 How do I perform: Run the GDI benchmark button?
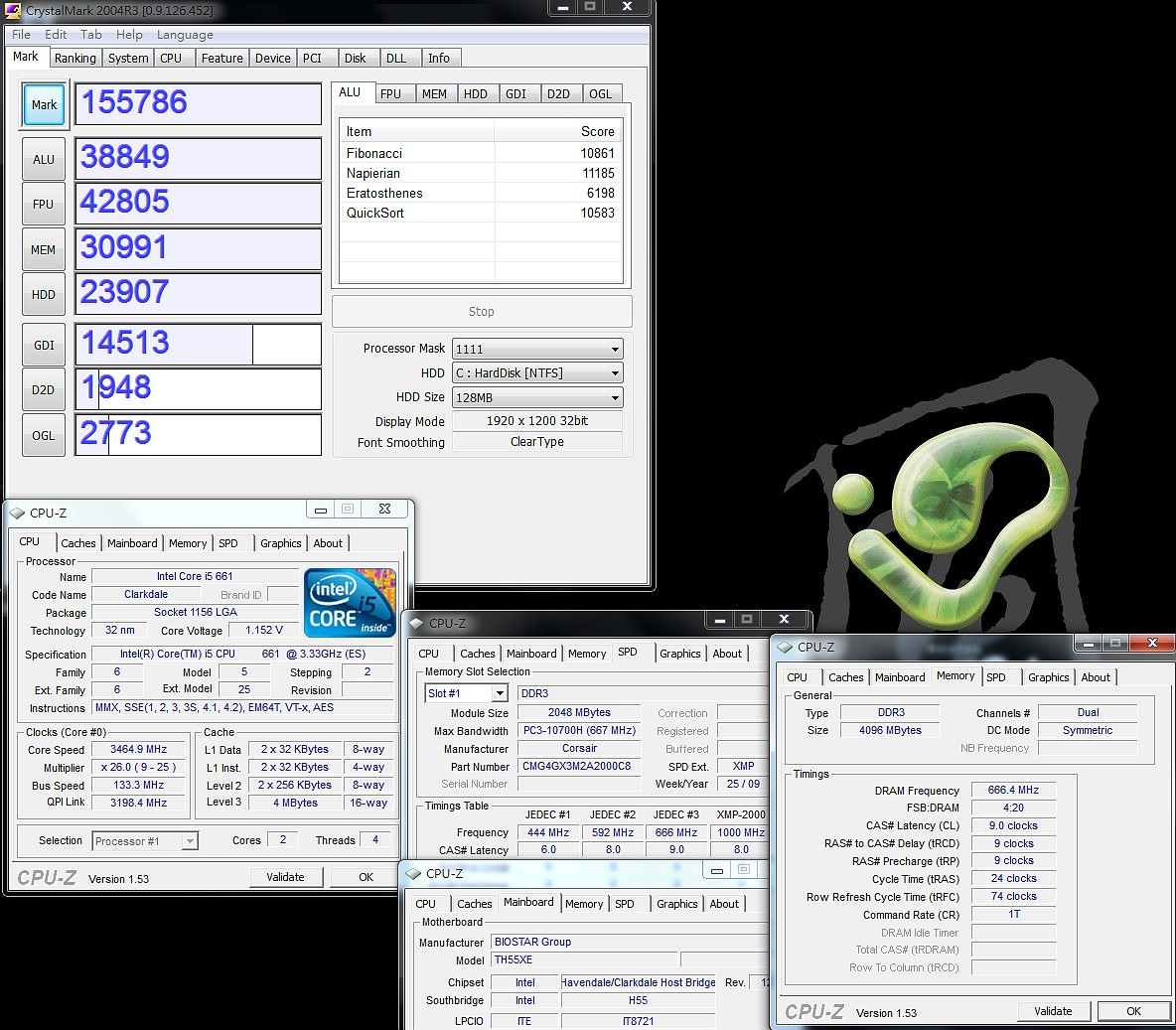click(x=44, y=345)
